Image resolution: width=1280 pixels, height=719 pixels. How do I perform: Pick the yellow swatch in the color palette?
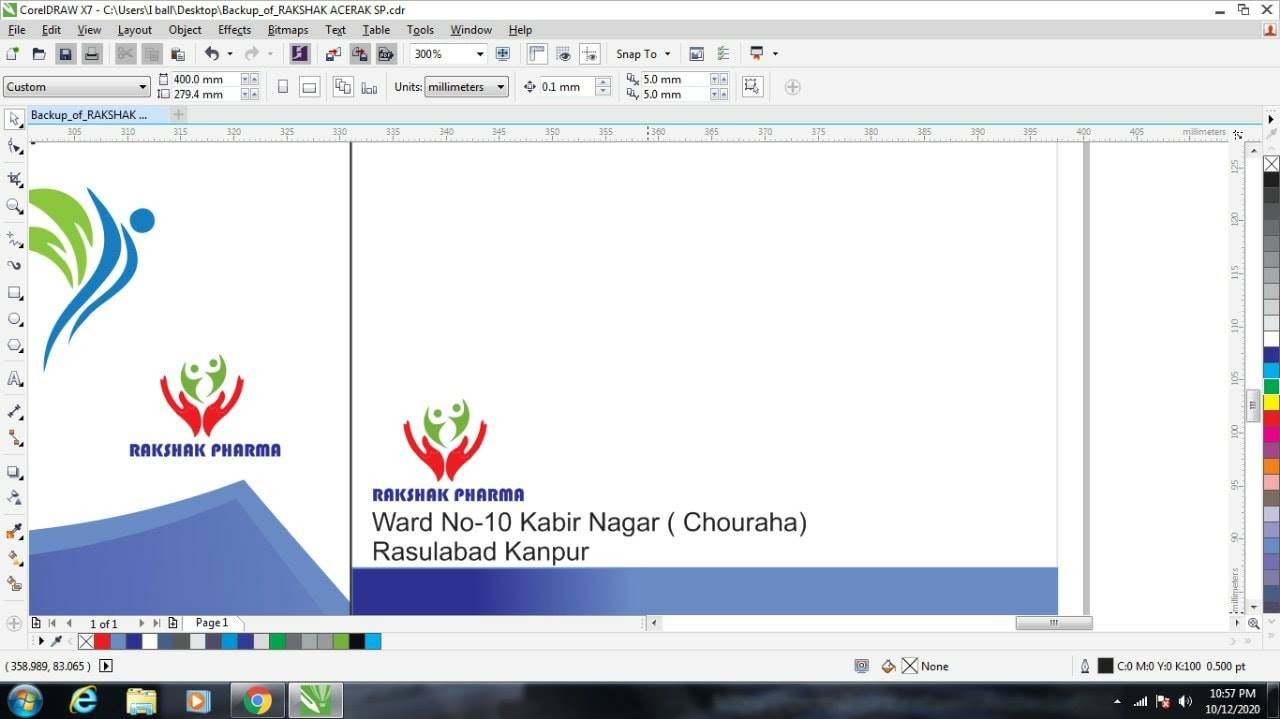pyautogui.click(x=1271, y=403)
